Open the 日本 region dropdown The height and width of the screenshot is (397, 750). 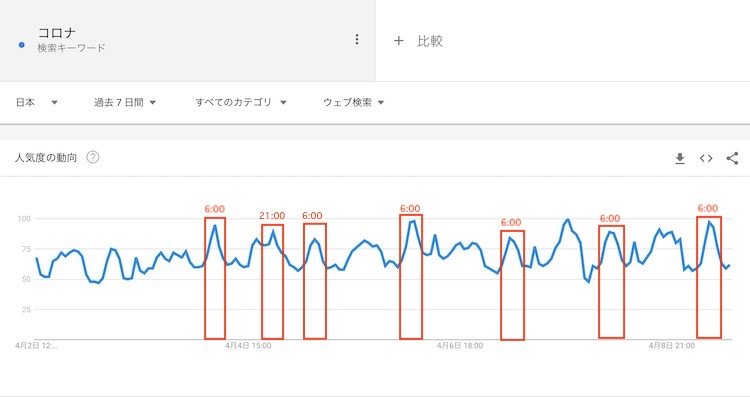click(x=37, y=102)
